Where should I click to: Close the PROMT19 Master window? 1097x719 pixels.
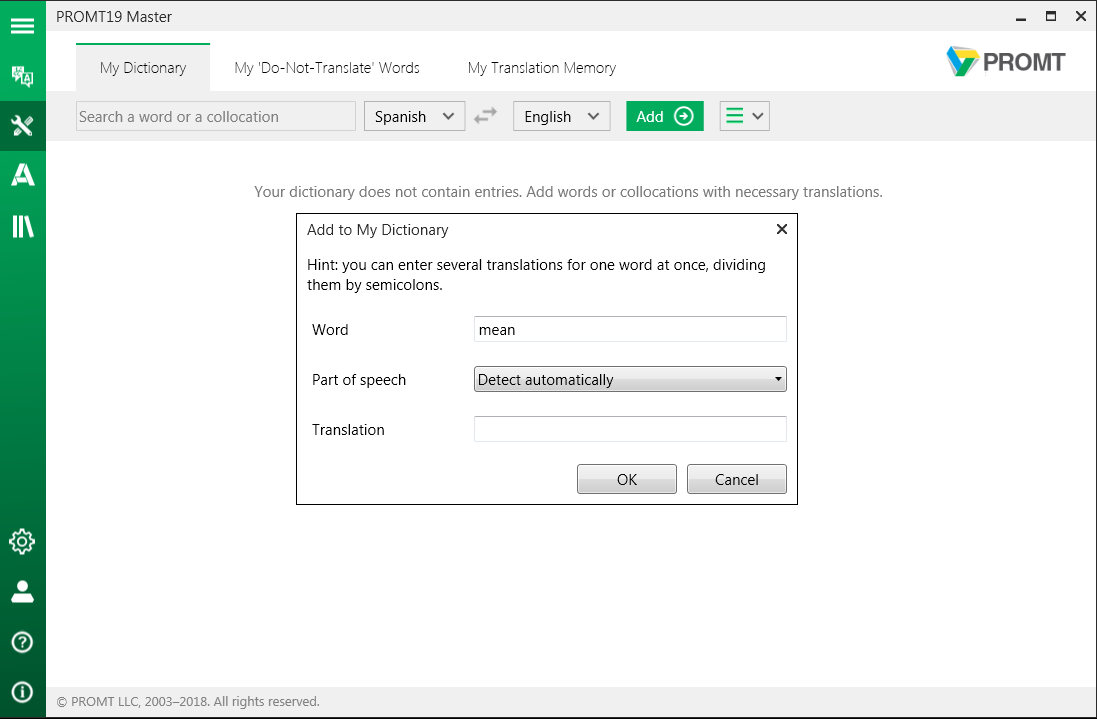[1081, 16]
